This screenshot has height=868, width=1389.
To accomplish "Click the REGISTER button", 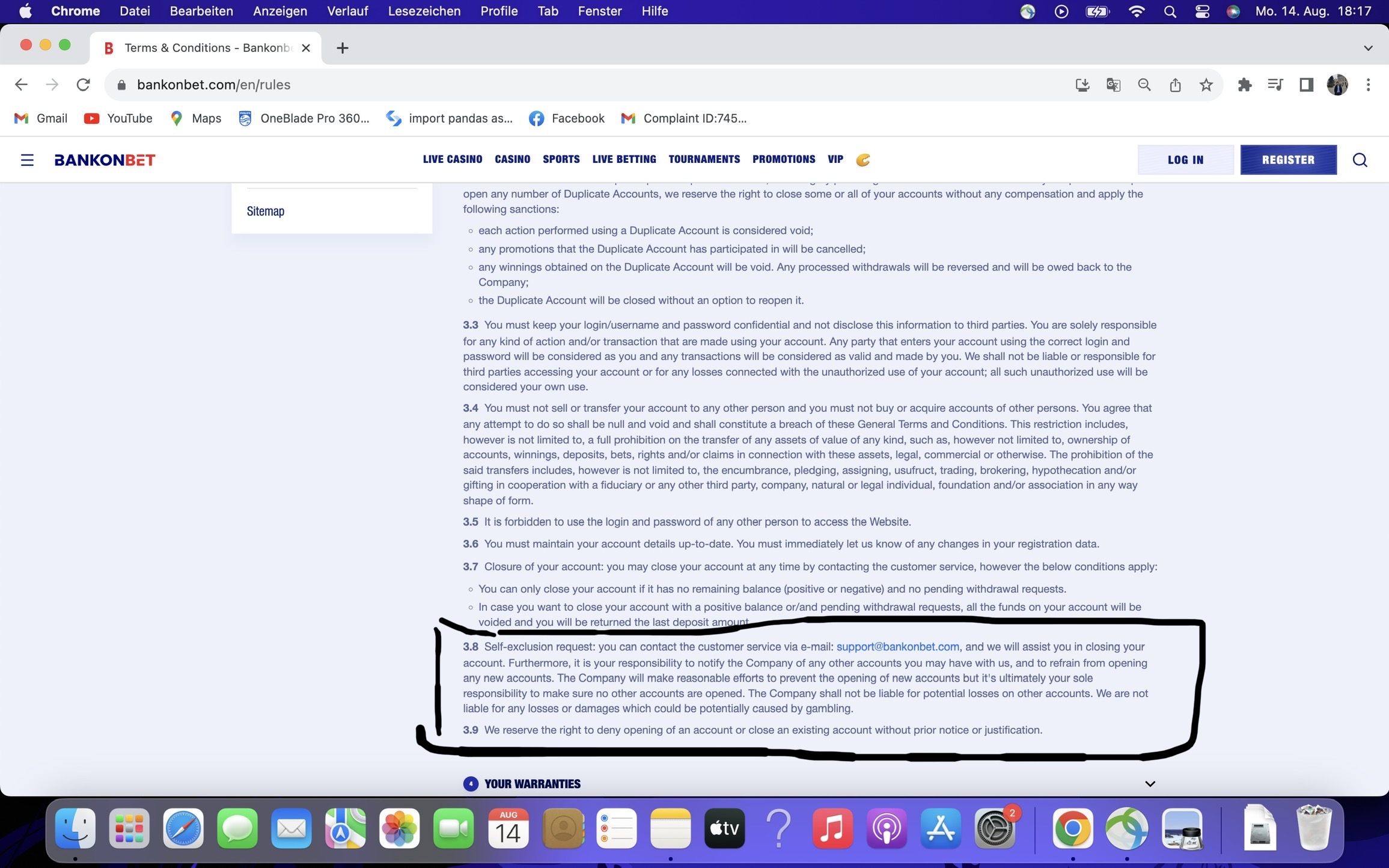I will click(1289, 160).
